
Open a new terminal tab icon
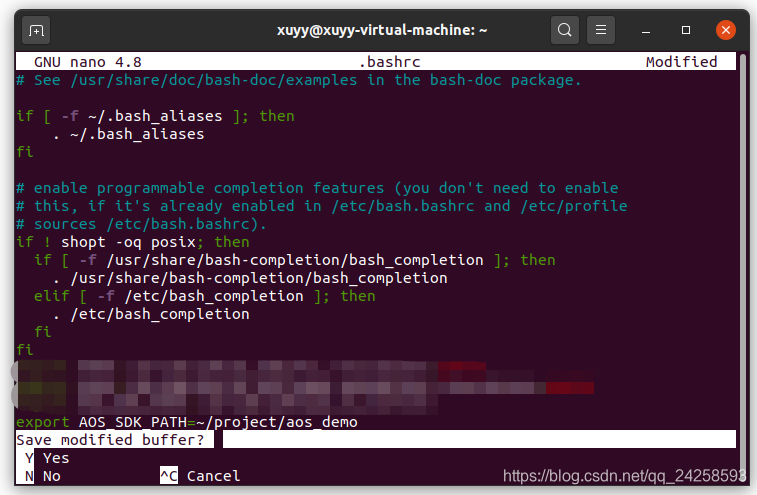tap(36, 30)
